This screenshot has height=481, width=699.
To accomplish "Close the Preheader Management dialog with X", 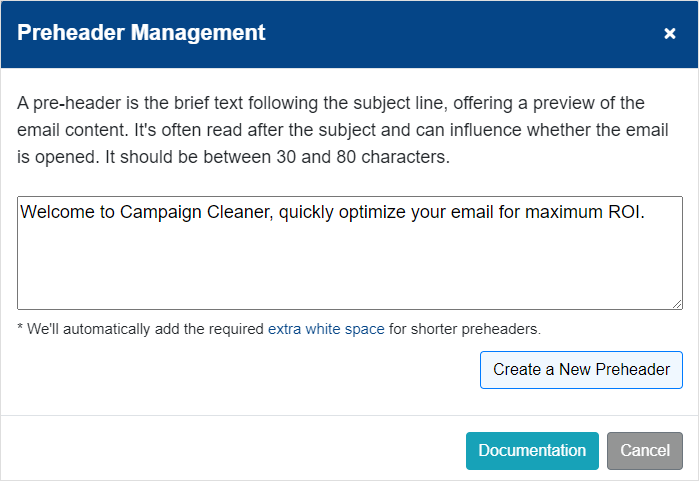I will tap(670, 33).
